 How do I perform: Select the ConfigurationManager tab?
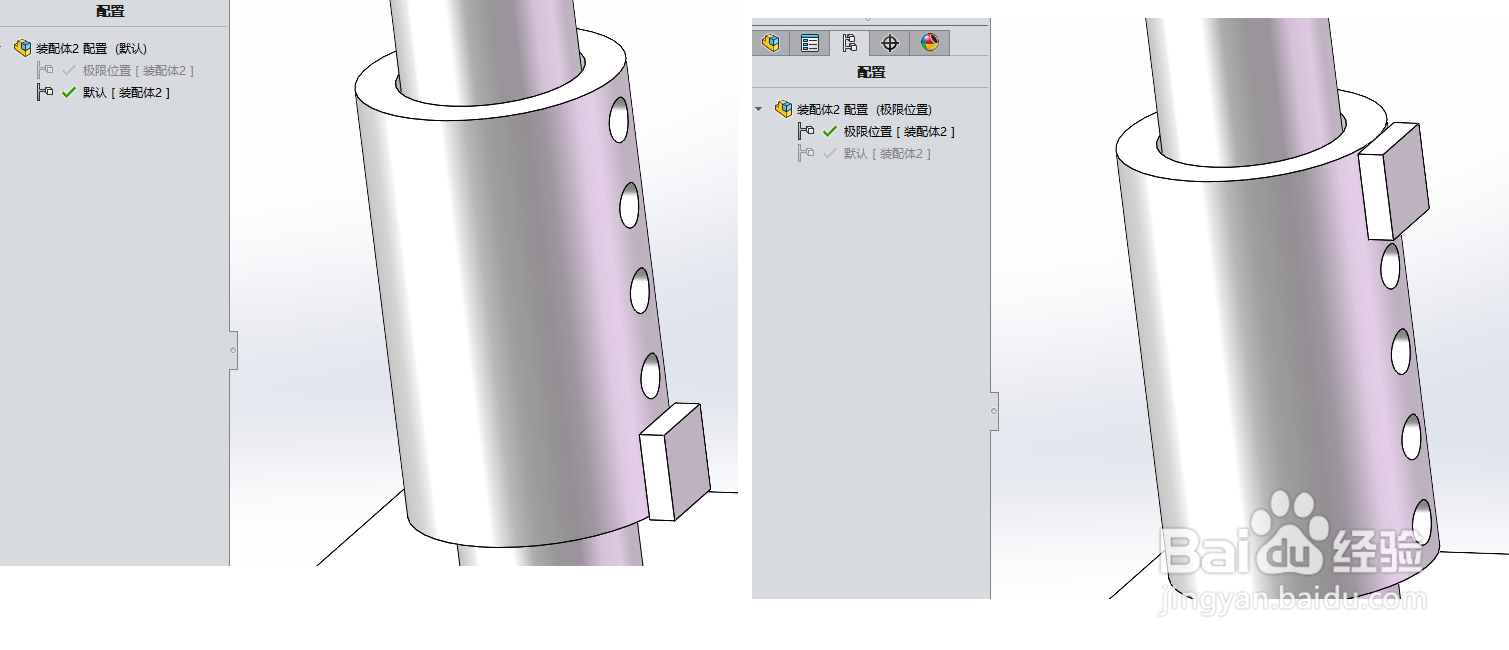850,43
